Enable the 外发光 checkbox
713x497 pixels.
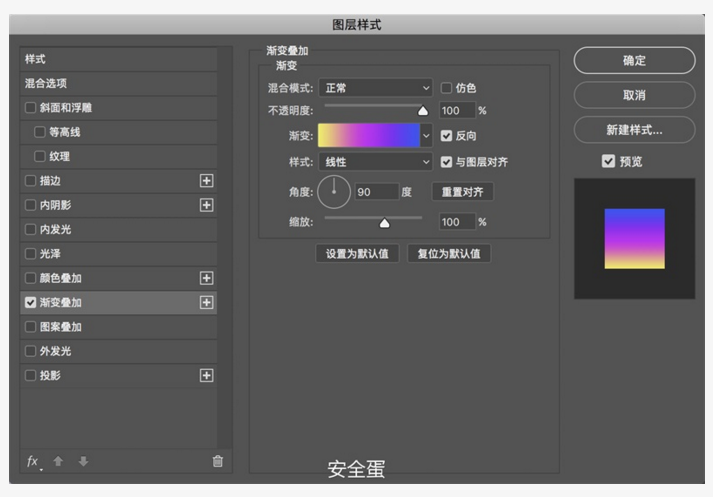tap(30, 351)
